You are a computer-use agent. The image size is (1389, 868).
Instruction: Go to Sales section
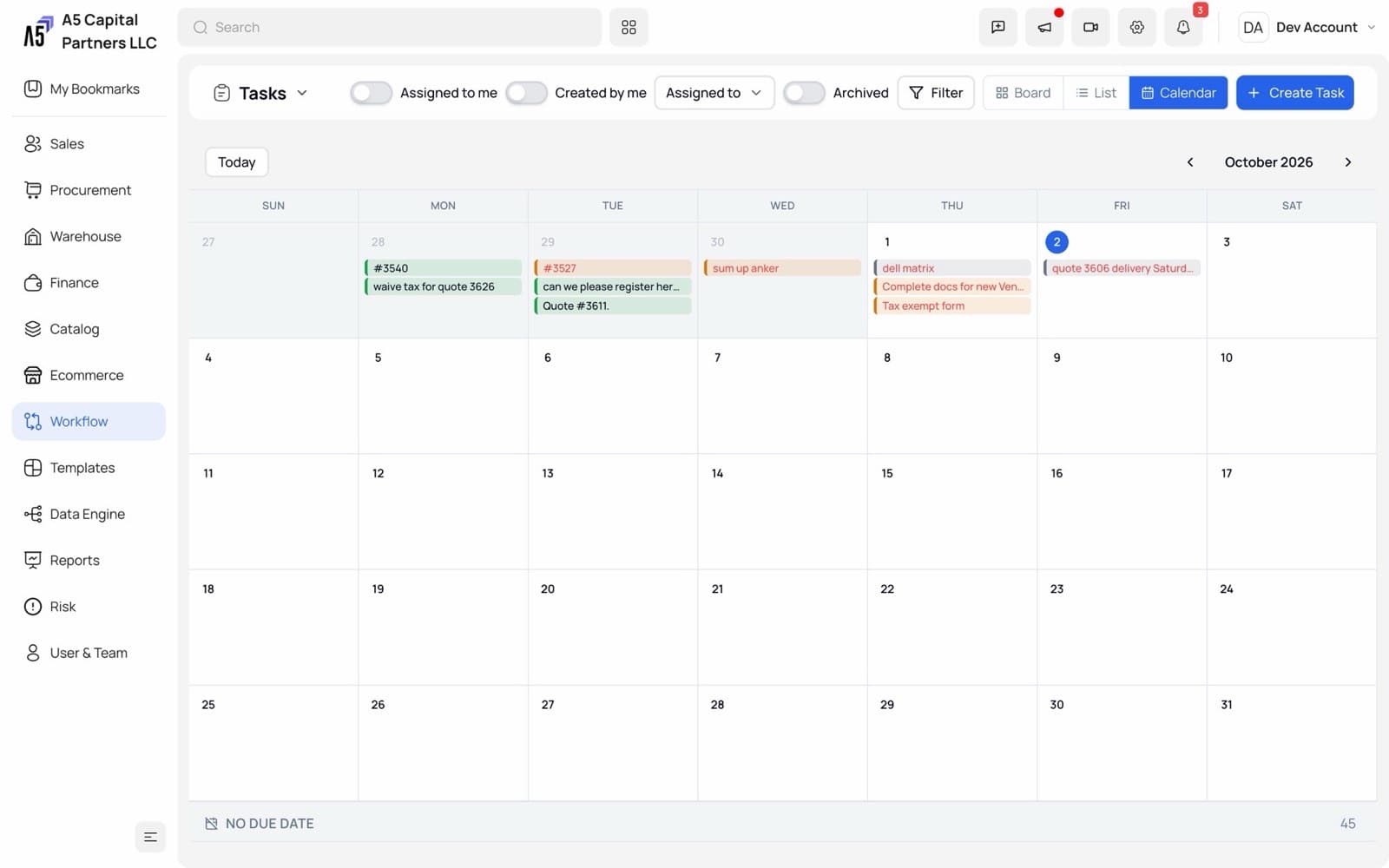(x=89, y=143)
